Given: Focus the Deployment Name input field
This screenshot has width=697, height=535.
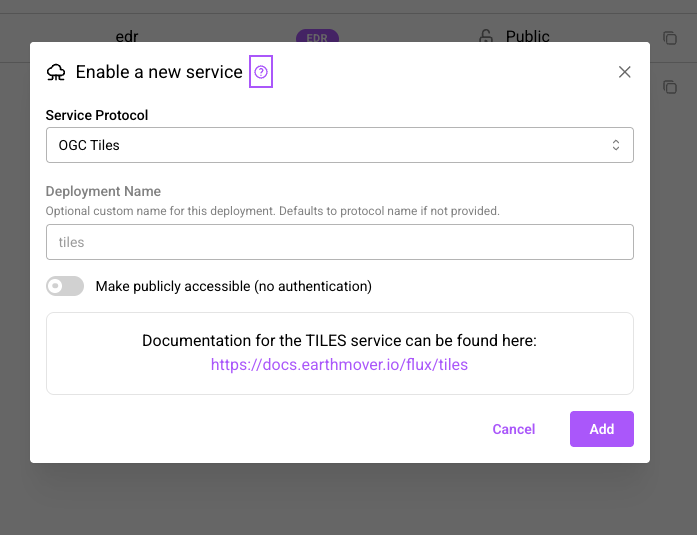Looking at the screenshot, I should tap(339, 242).
